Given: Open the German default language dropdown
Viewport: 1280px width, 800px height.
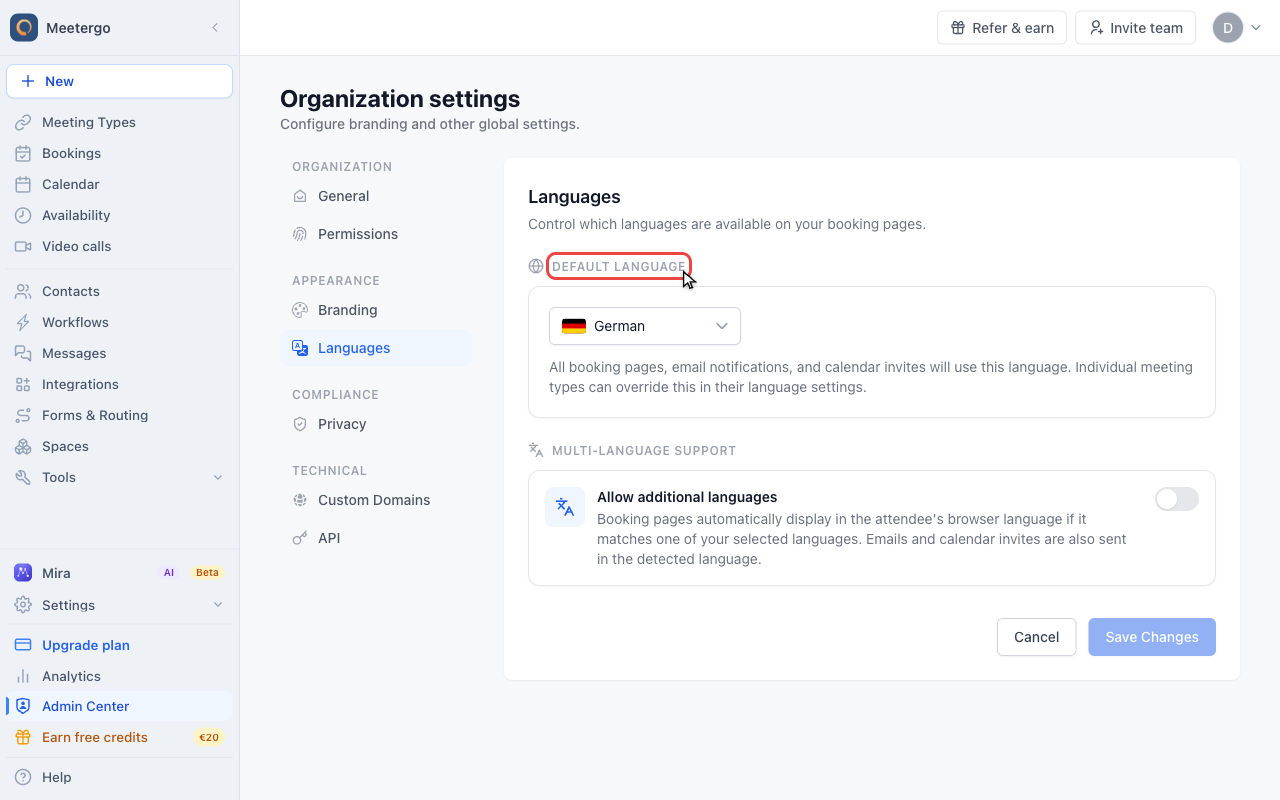Looking at the screenshot, I should 645,326.
